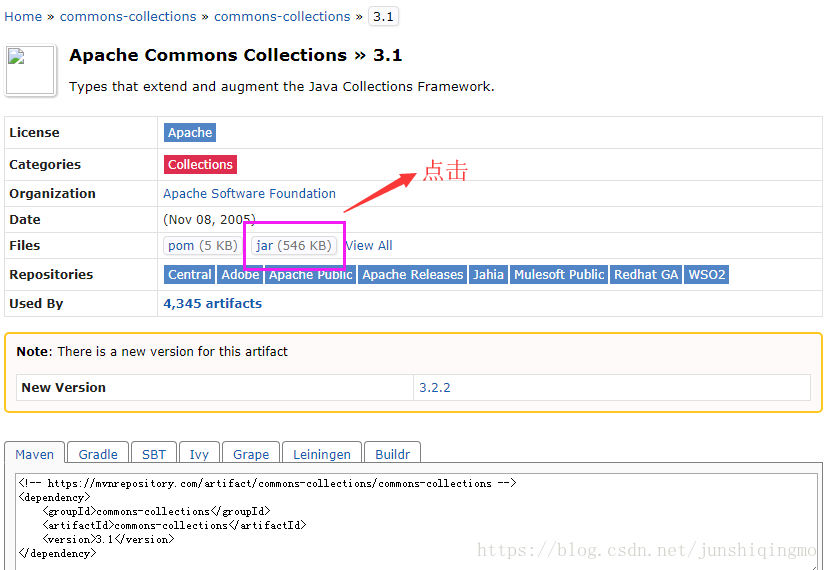Switch to the Leiningen tab
This screenshot has width=828, height=570.
322,454
